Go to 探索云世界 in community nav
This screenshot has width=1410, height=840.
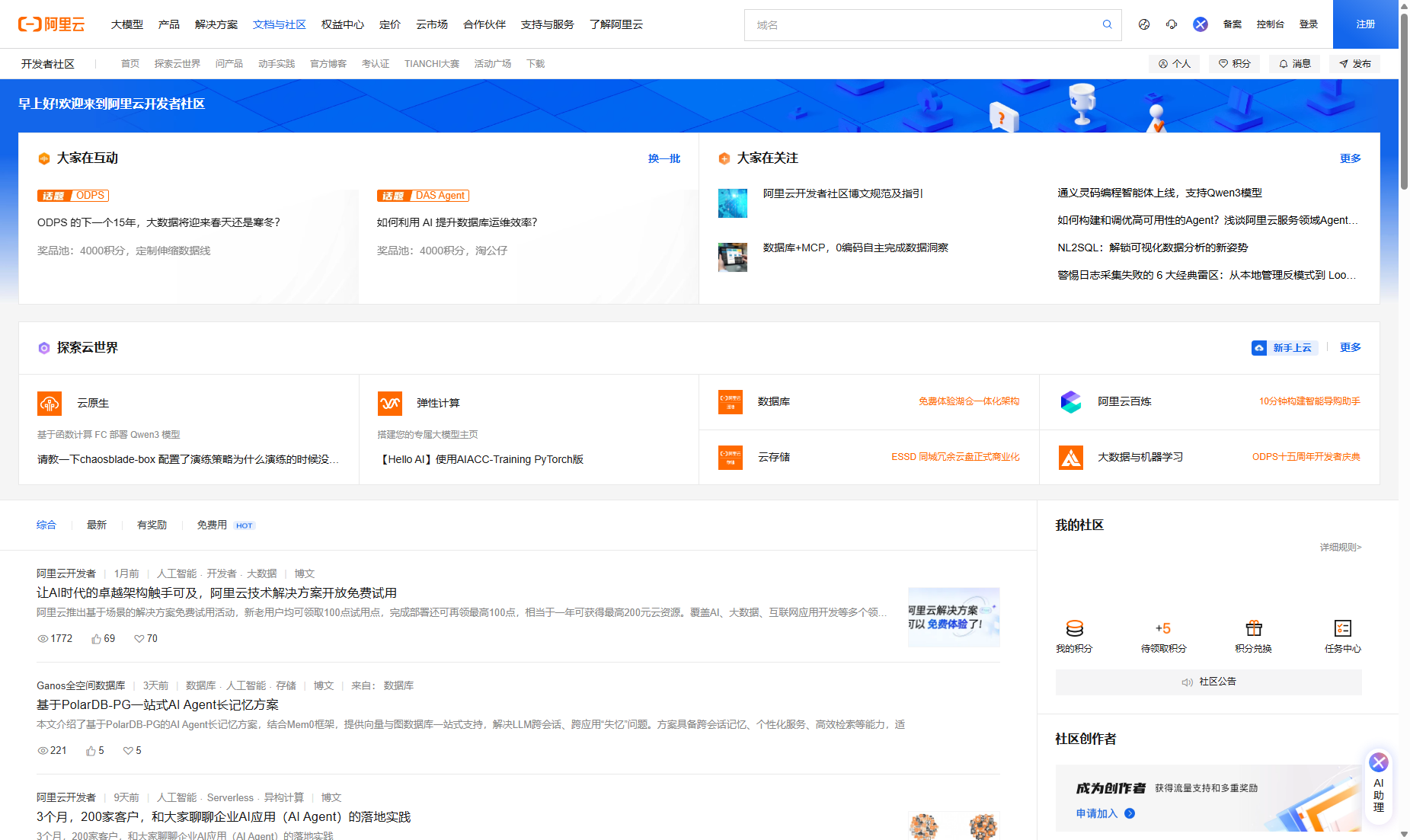tap(177, 64)
